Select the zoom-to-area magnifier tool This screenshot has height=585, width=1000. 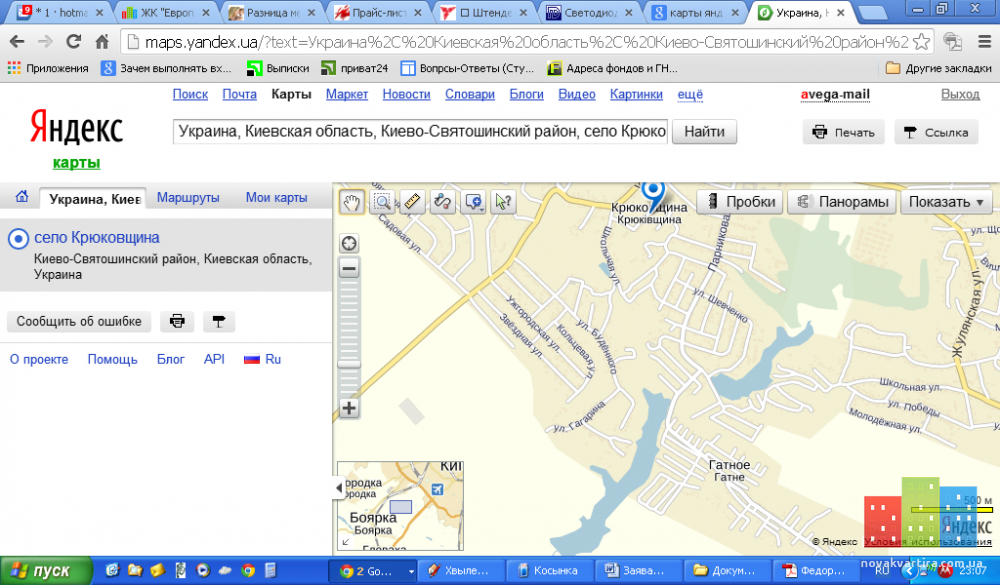pos(382,202)
